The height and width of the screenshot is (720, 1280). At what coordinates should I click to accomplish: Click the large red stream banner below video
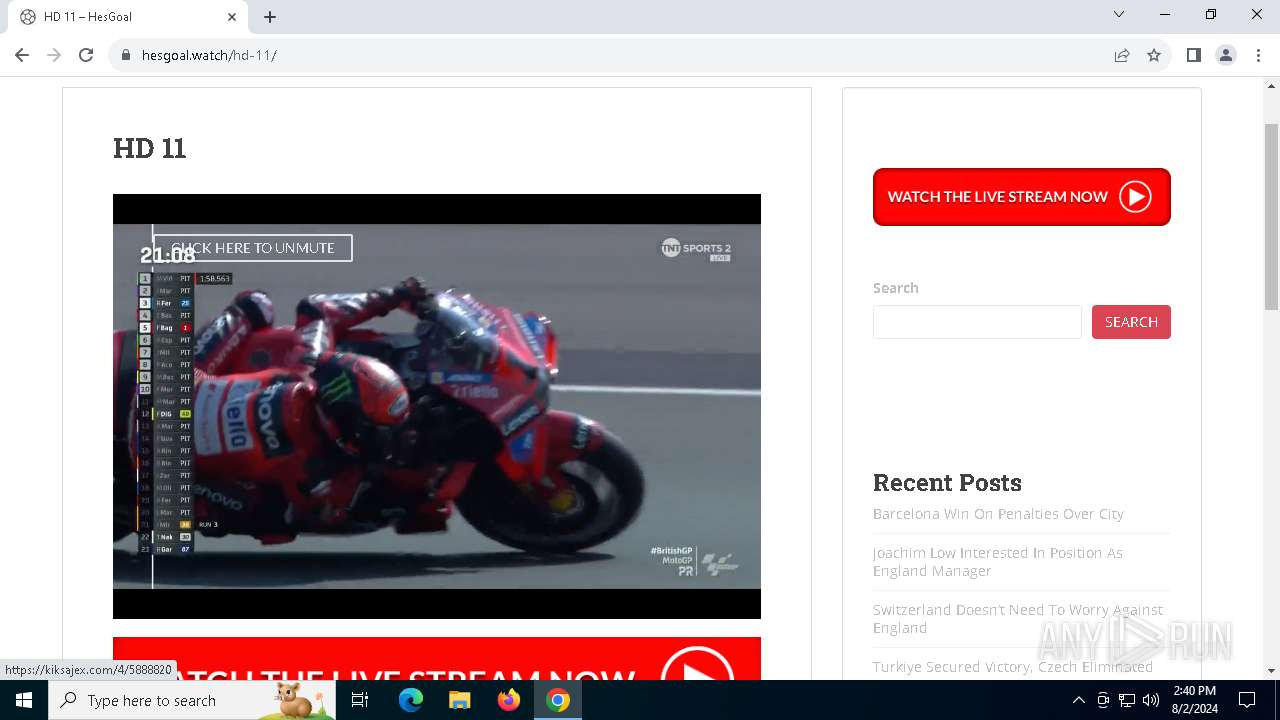click(437, 659)
